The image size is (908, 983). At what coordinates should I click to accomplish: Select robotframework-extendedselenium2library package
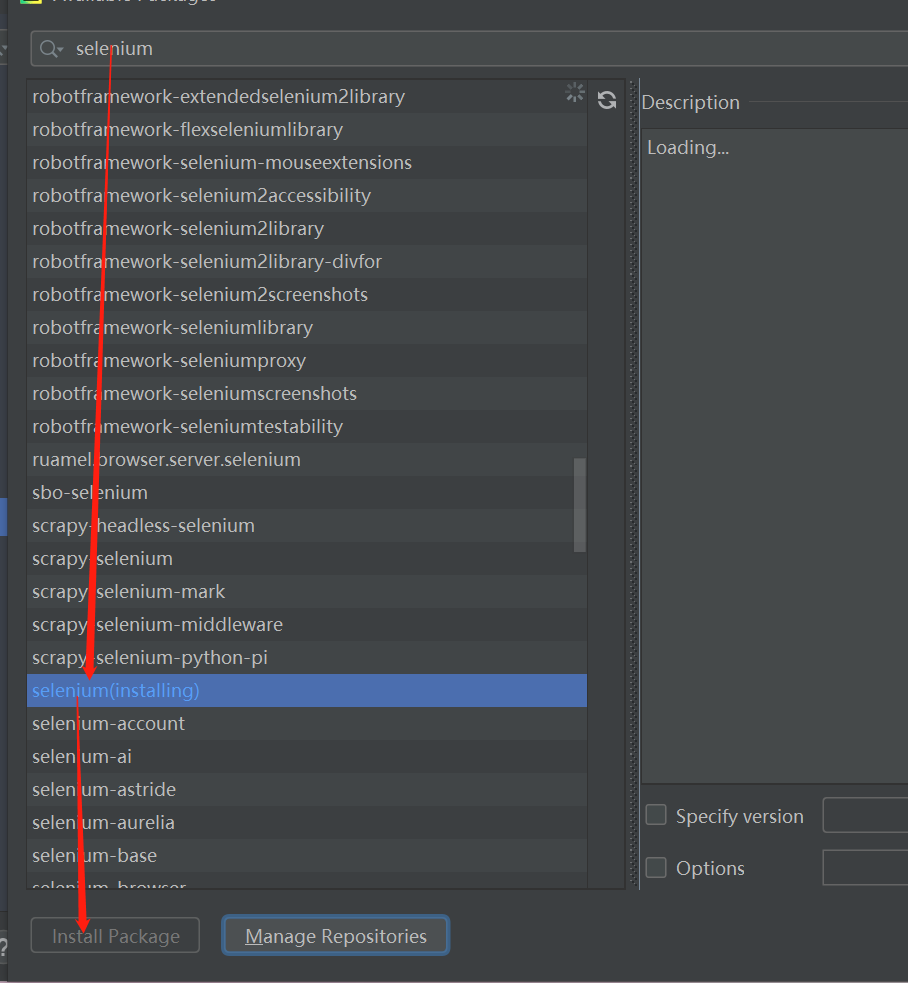click(x=307, y=97)
